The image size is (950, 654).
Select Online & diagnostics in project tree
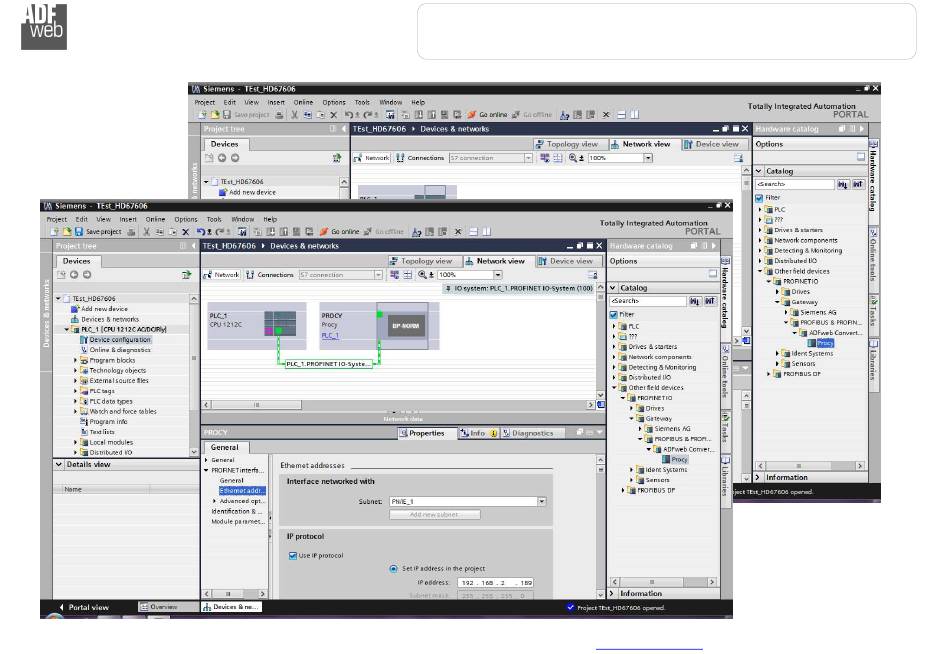coord(120,350)
